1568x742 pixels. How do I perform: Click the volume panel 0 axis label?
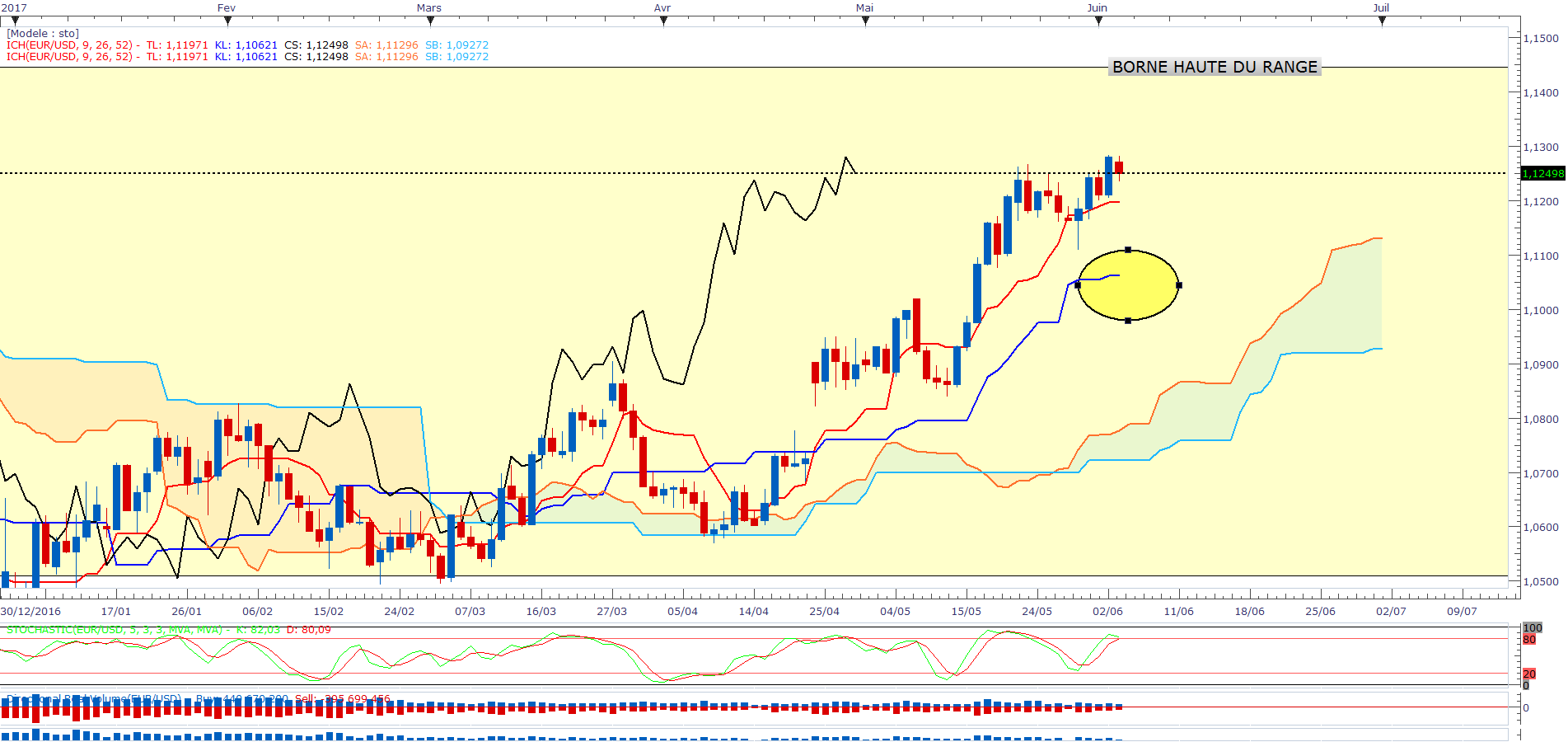pyautogui.click(x=1526, y=708)
